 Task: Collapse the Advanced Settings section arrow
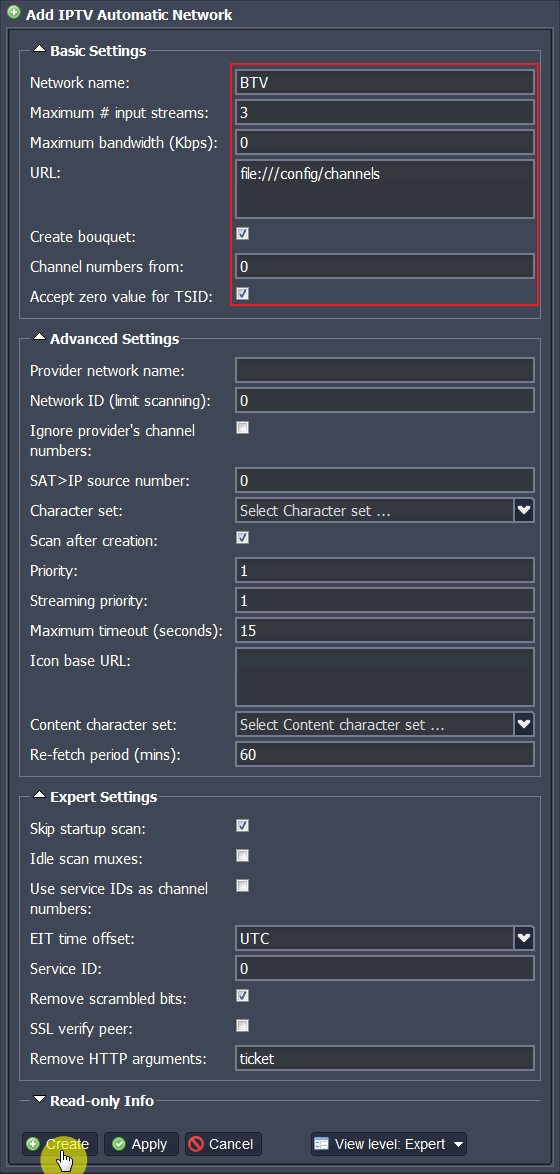coord(40,338)
